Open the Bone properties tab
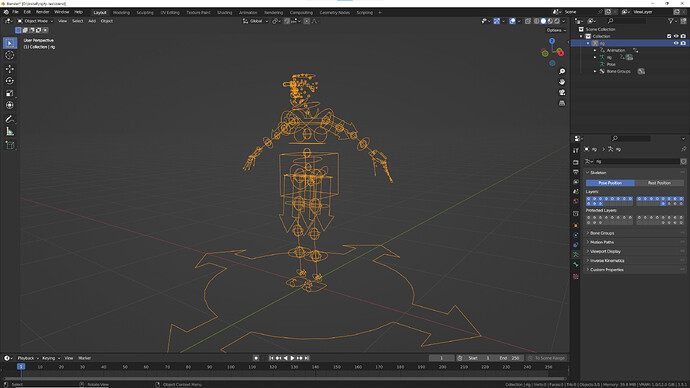Screen dimensions: 690x388 click(x=576, y=264)
